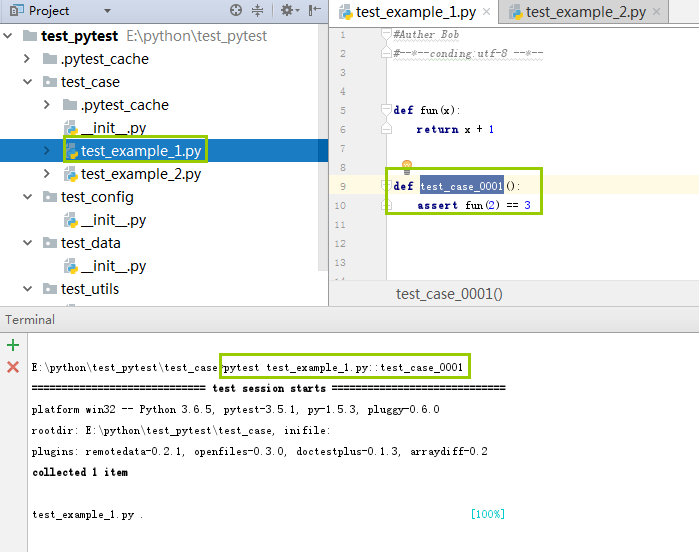Click the top-level .pytest_cache folder icon
699x552 pixels.
click(50, 59)
